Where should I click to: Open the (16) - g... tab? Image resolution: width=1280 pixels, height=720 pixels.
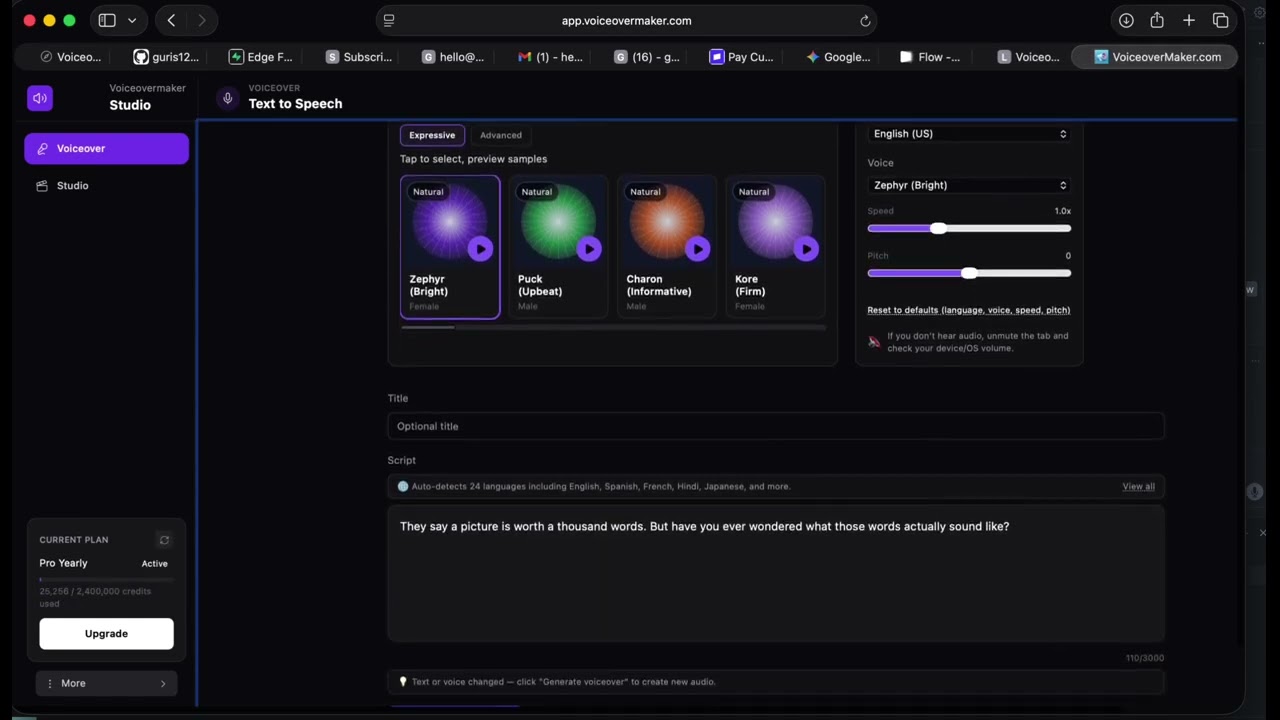click(x=646, y=57)
